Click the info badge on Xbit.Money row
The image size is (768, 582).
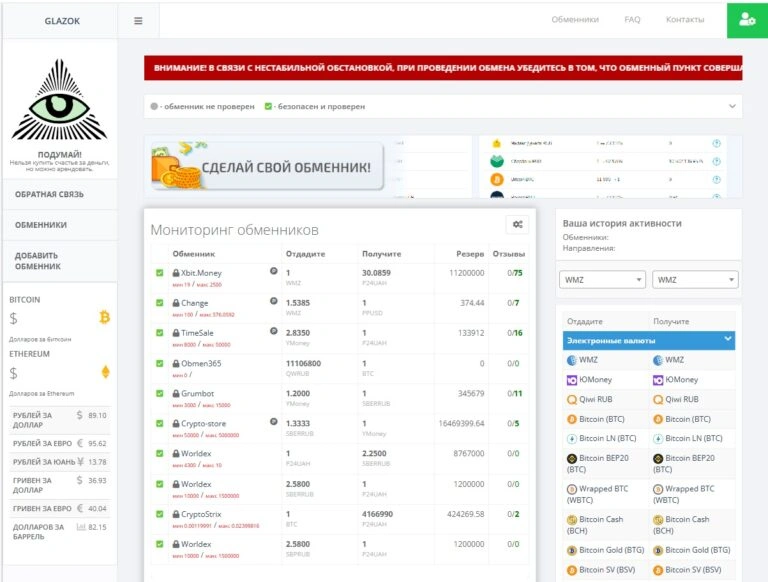[x=274, y=271]
